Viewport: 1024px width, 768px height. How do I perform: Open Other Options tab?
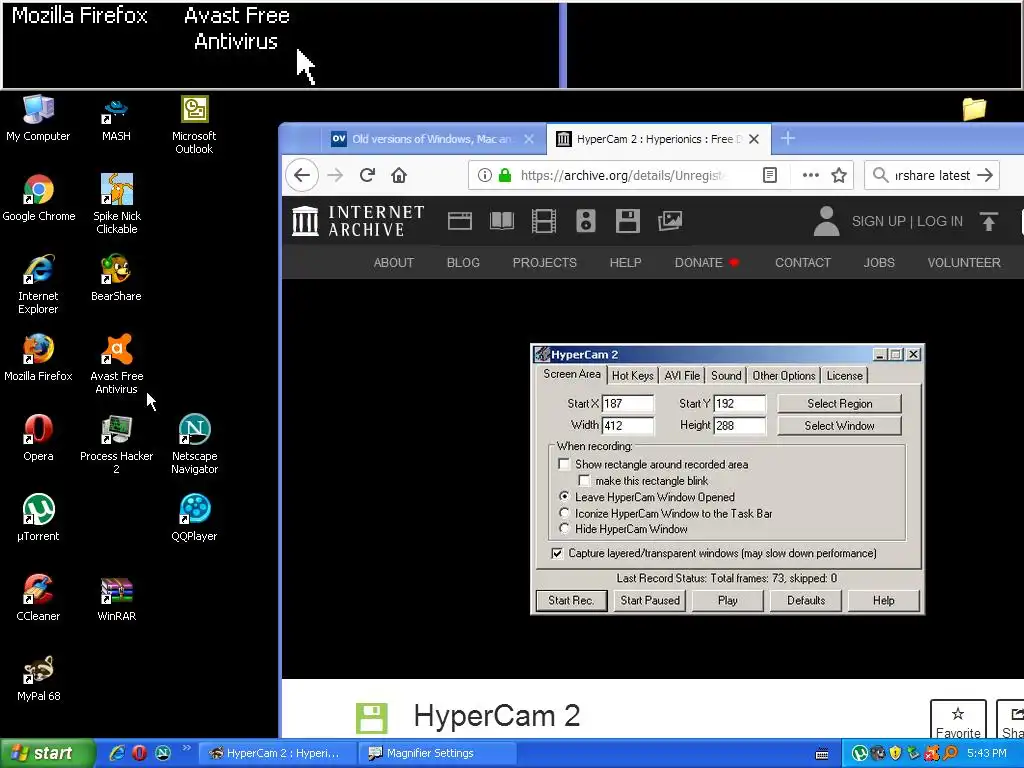[x=784, y=376]
